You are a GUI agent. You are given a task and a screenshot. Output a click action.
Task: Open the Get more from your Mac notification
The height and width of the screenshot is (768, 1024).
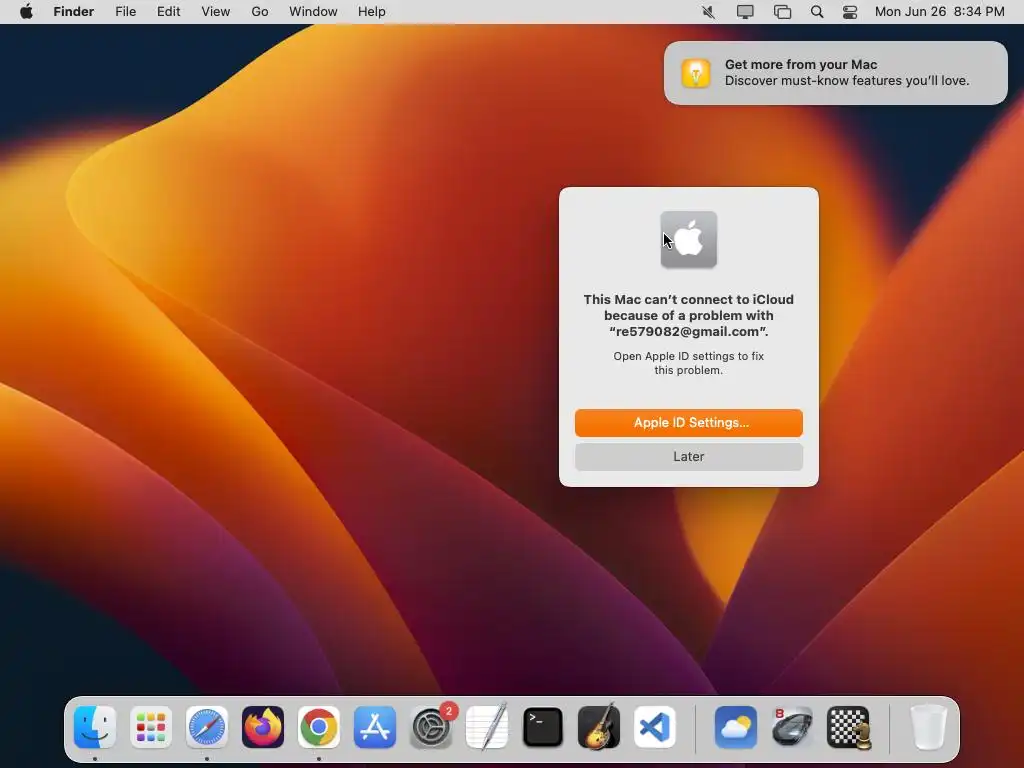[x=836, y=72]
